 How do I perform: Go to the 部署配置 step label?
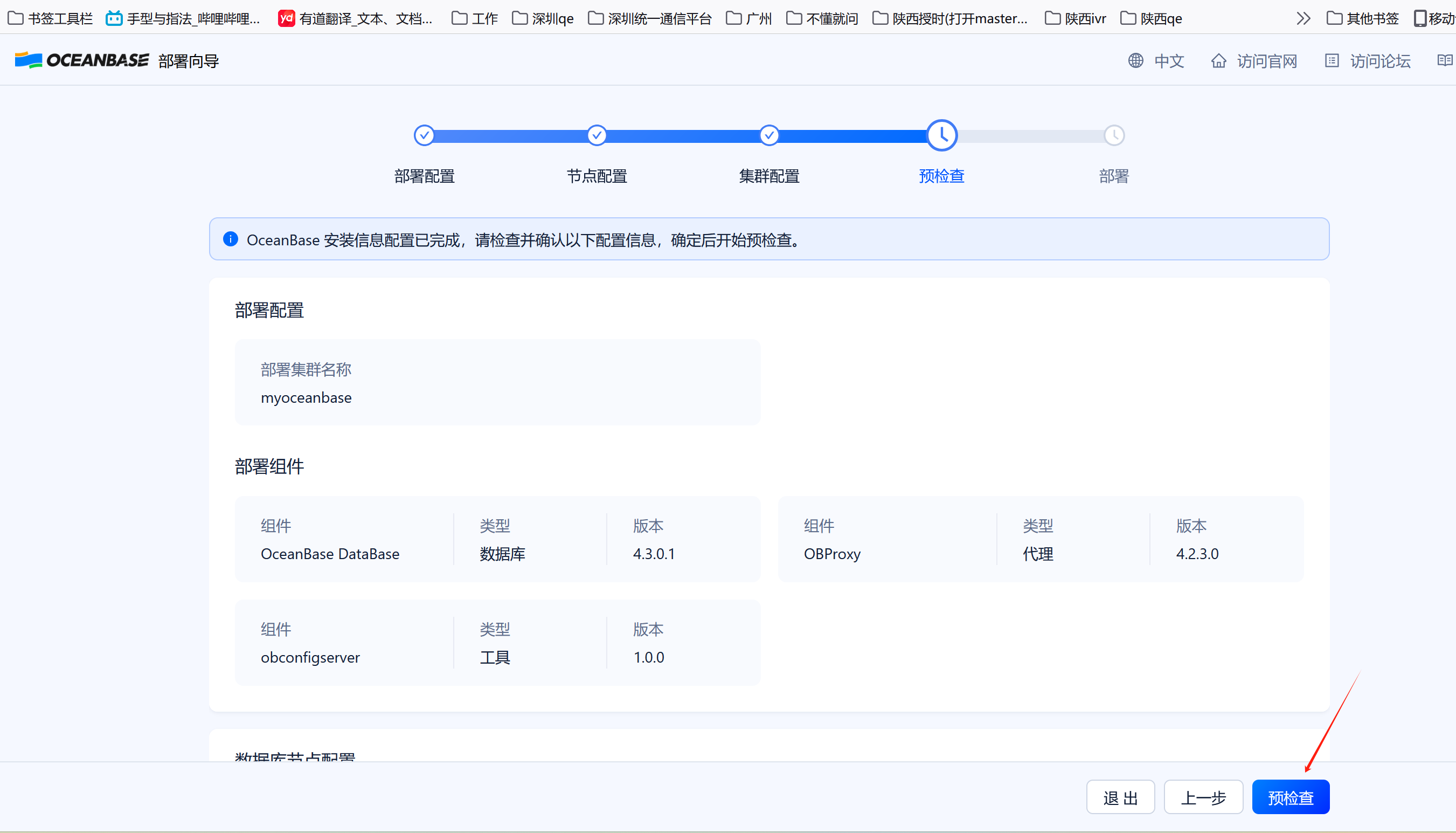click(424, 176)
